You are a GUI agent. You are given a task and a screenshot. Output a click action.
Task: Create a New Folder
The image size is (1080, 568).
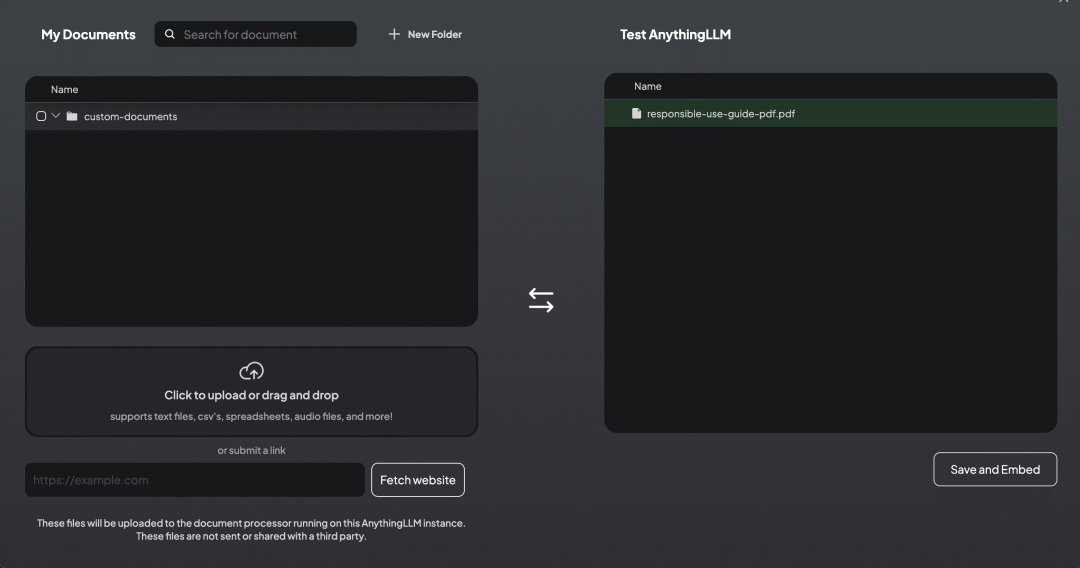[425, 34]
